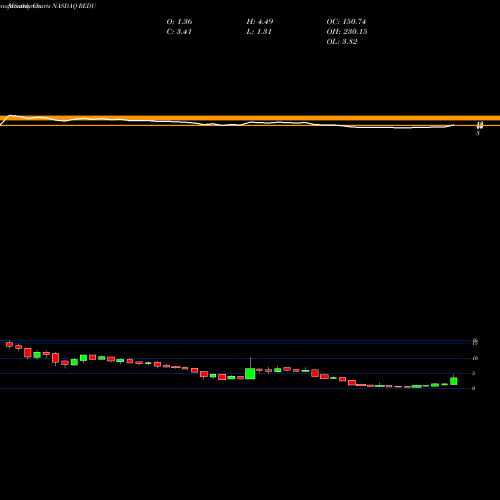The height and width of the screenshot is (500, 500).
Task: Click the tall green candle with long upper wick
Action: (x=250, y=373)
